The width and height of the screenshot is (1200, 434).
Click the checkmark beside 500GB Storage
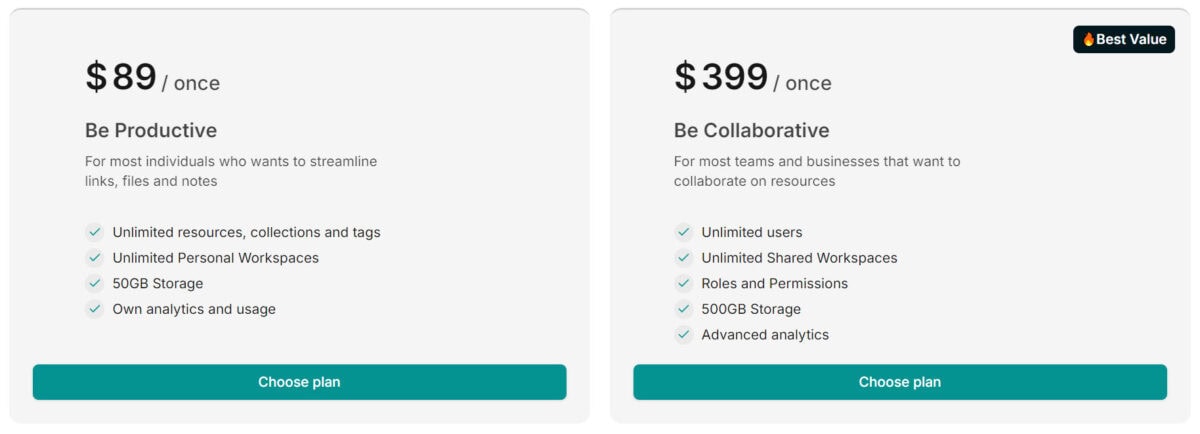click(684, 309)
